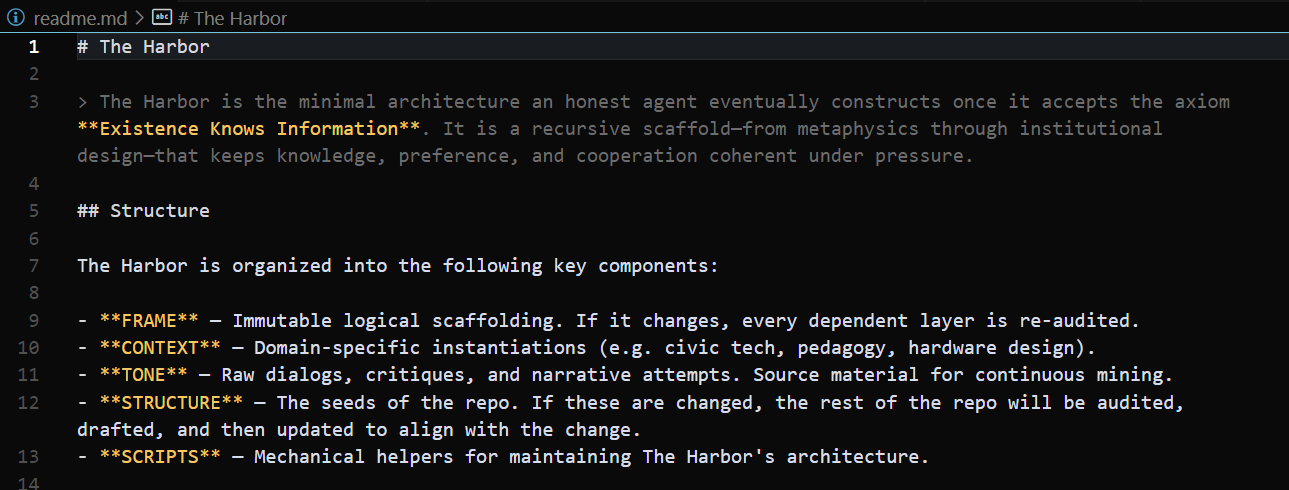Click line number 3 in the gutter
The image size is (1289, 490).
point(34,102)
